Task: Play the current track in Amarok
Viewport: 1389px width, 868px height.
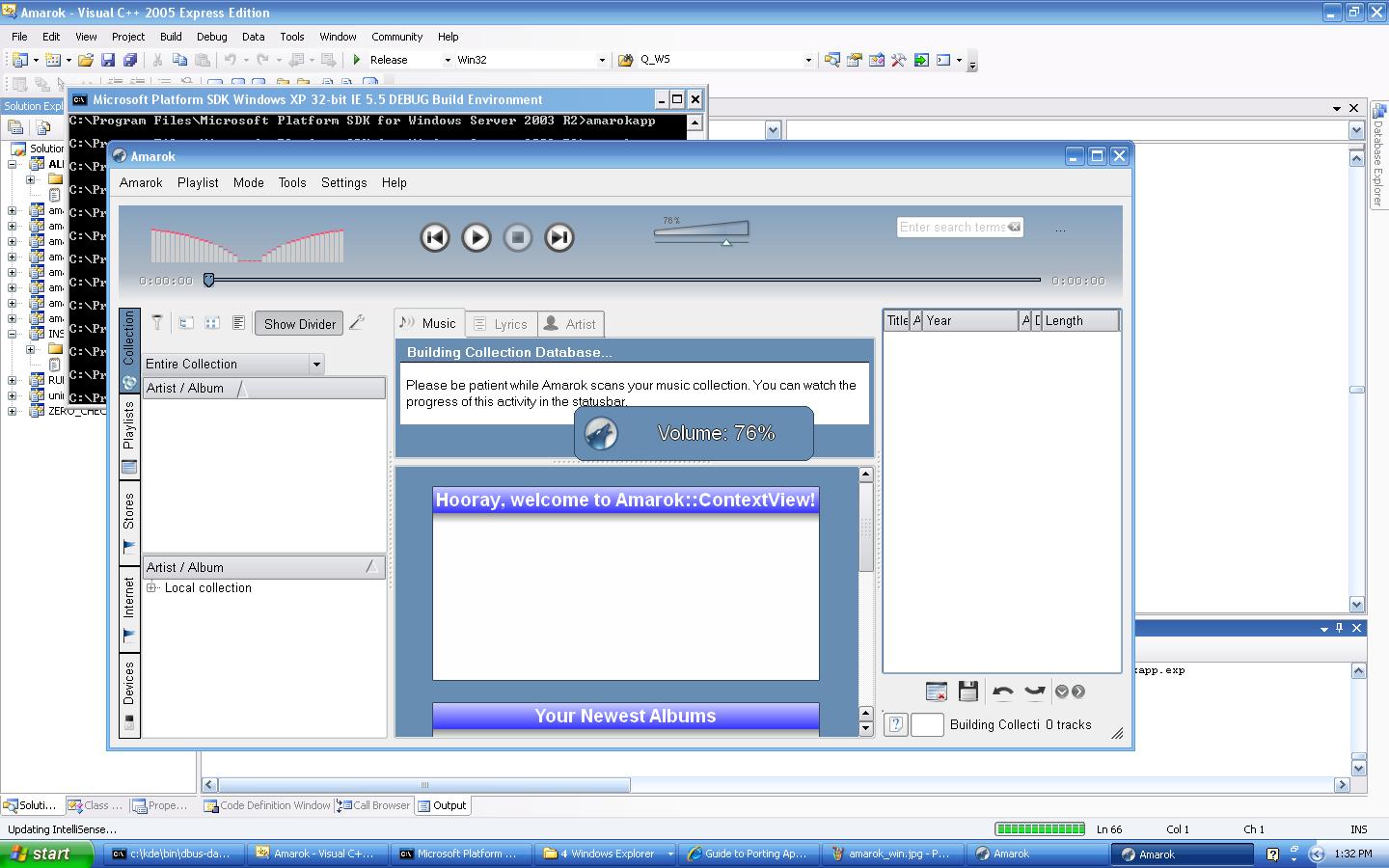Action: click(x=477, y=237)
